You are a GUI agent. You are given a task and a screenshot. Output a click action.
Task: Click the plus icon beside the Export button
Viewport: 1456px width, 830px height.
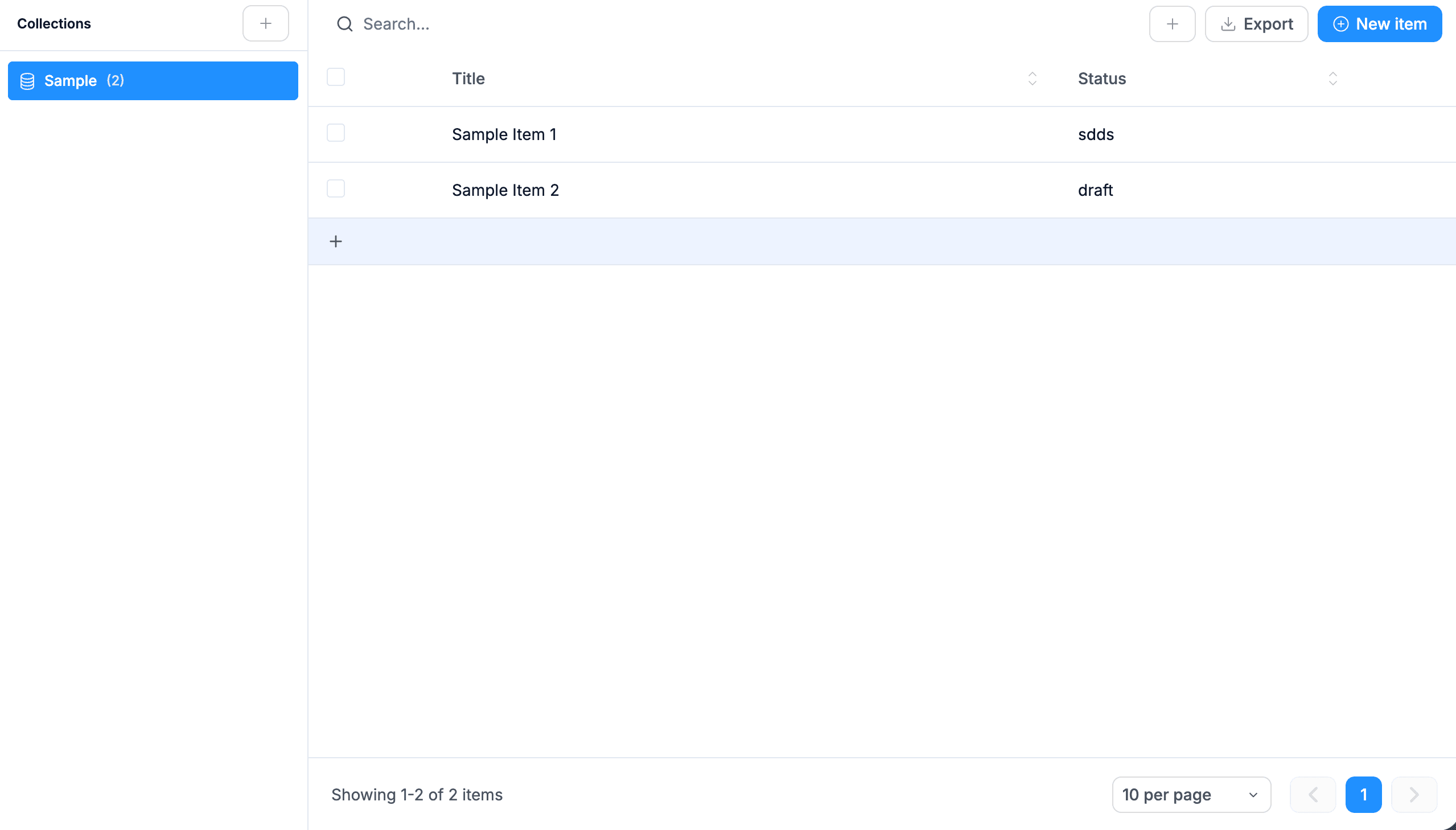click(1172, 23)
